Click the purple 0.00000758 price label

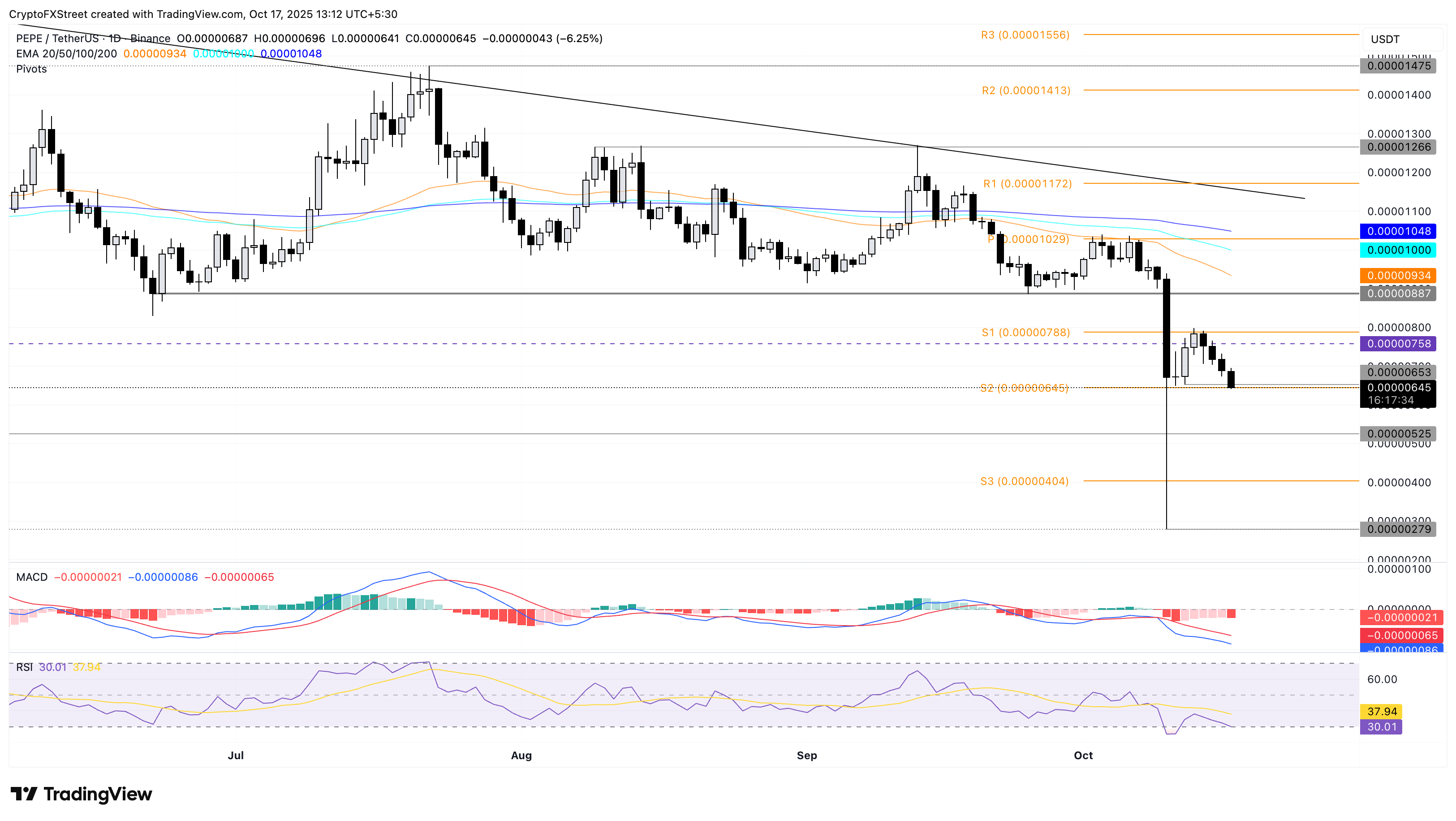(1398, 344)
